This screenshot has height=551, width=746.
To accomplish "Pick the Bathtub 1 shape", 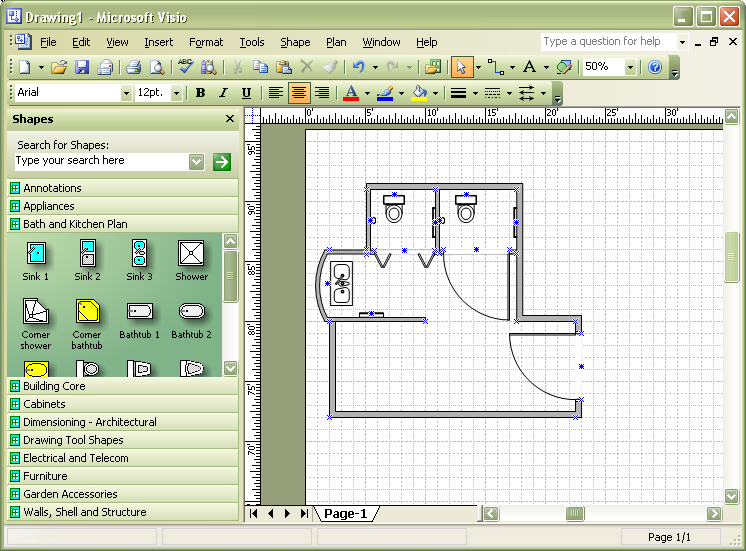I will click(x=139, y=319).
